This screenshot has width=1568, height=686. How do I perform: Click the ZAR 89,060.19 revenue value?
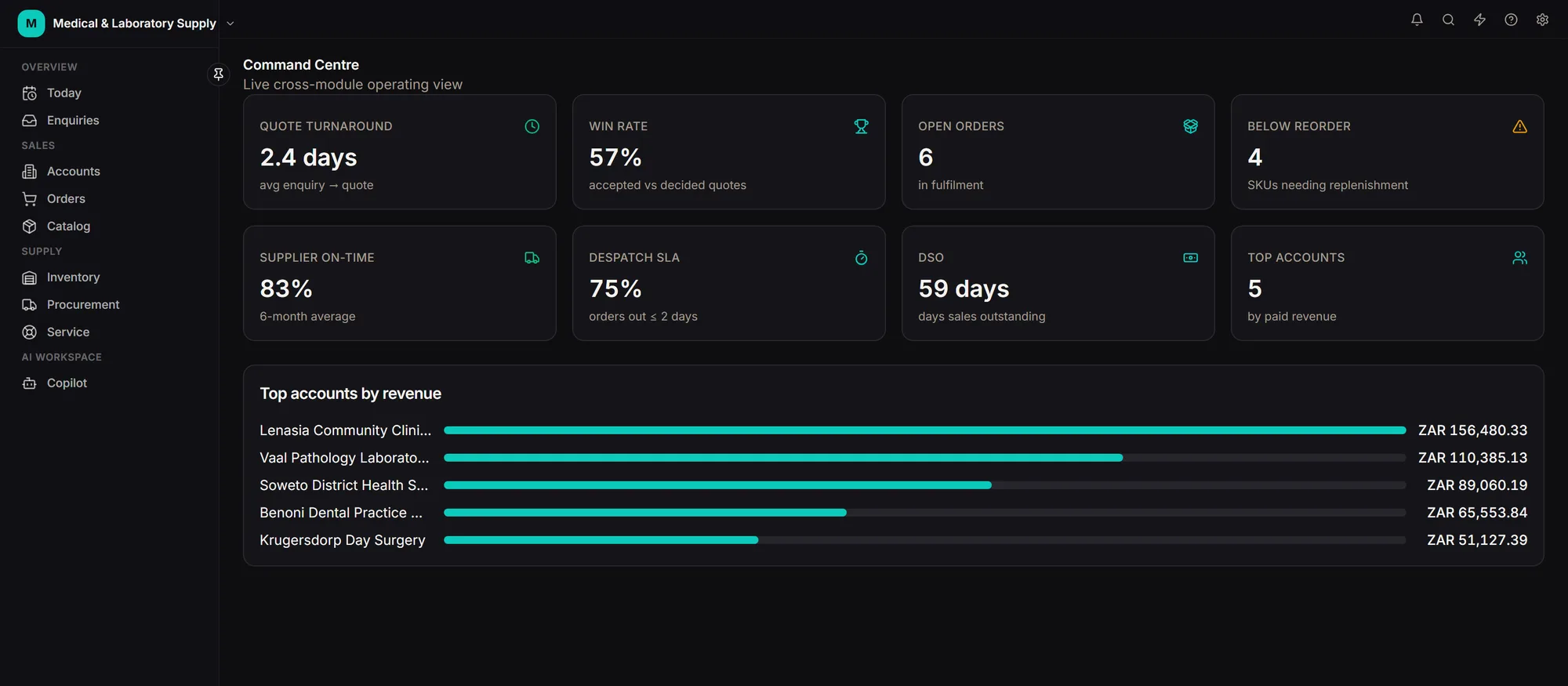click(1477, 485)
